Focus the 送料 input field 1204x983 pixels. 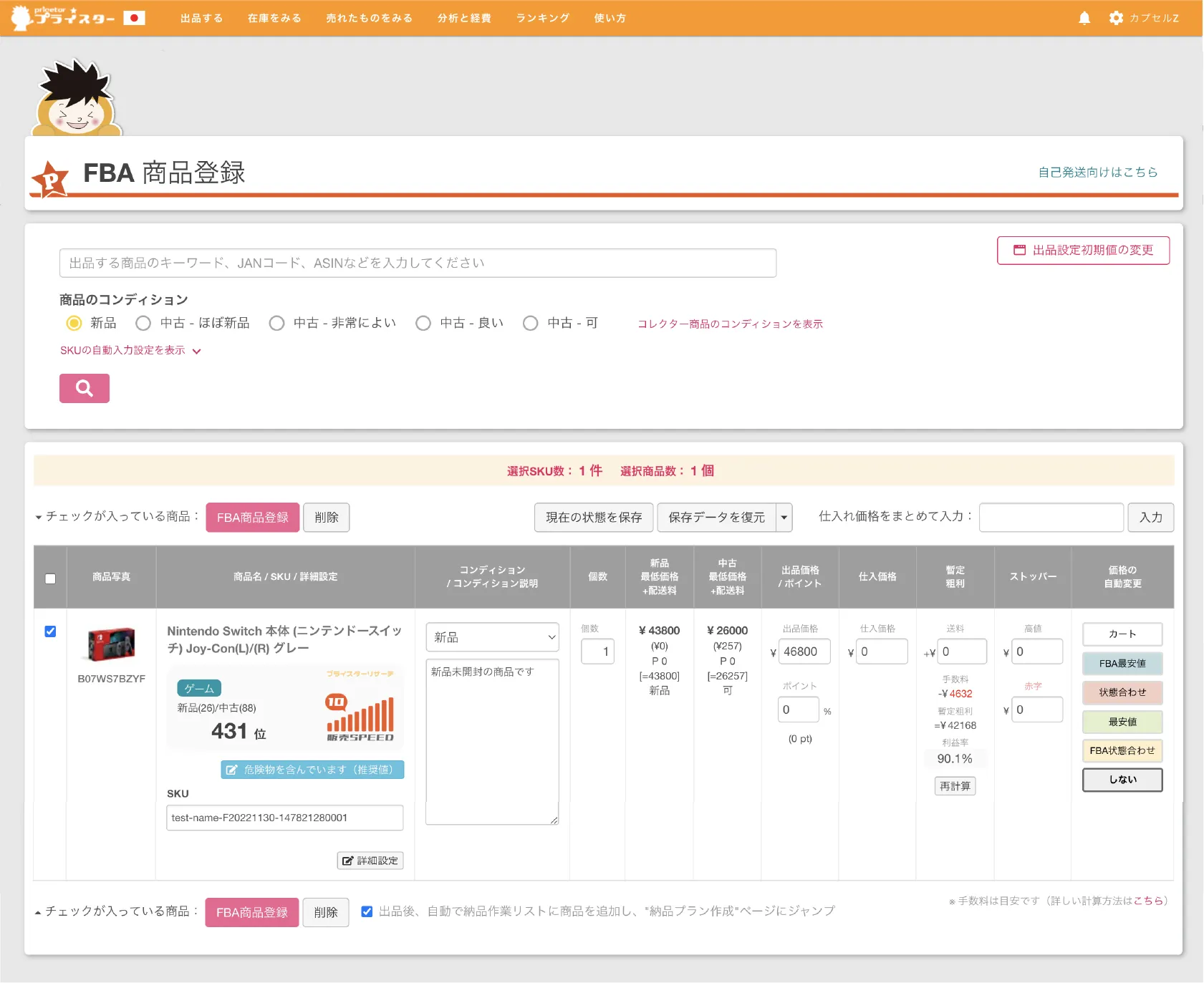[962, 652]
